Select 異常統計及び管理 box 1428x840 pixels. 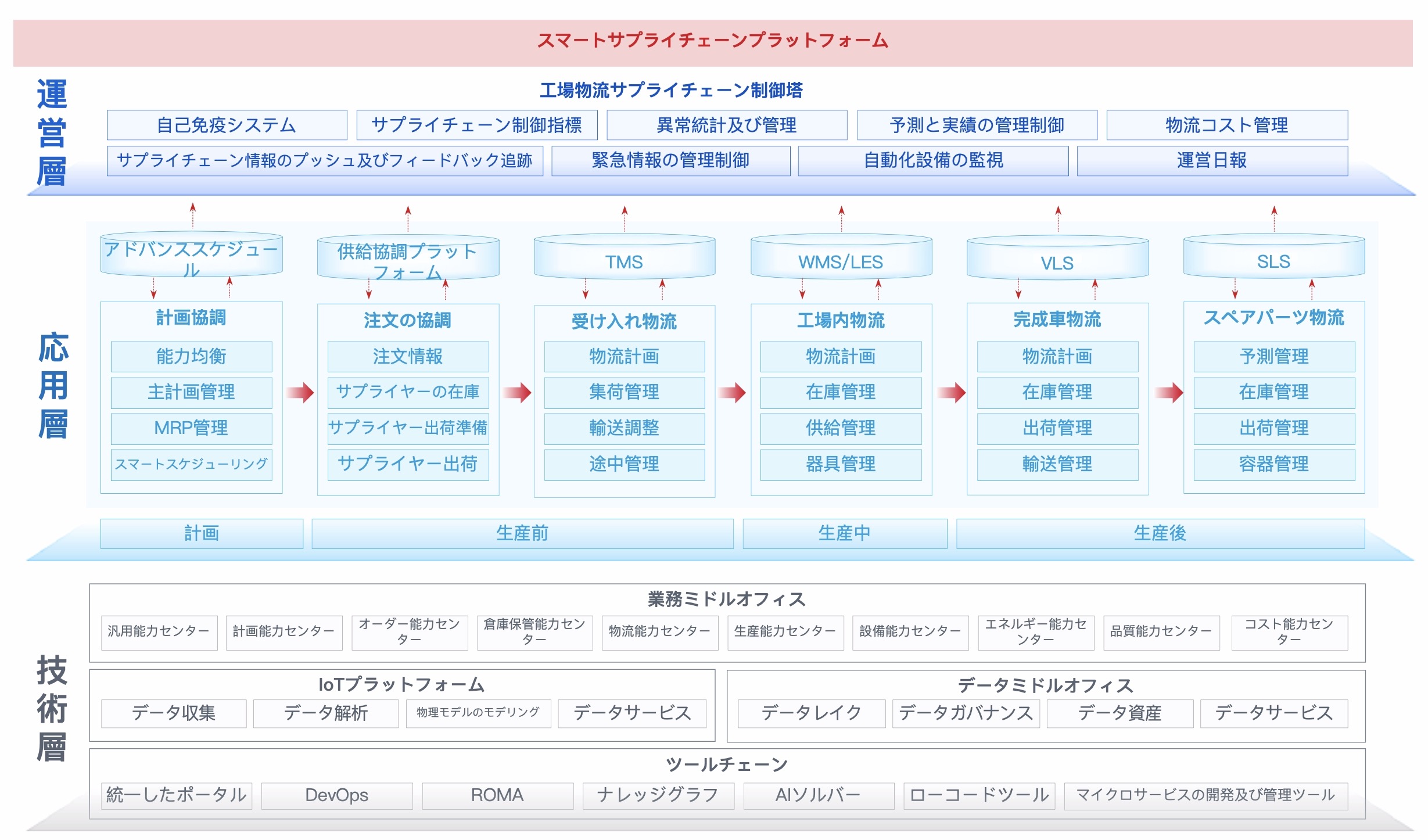pyautogui.click(x=727, y=125)
